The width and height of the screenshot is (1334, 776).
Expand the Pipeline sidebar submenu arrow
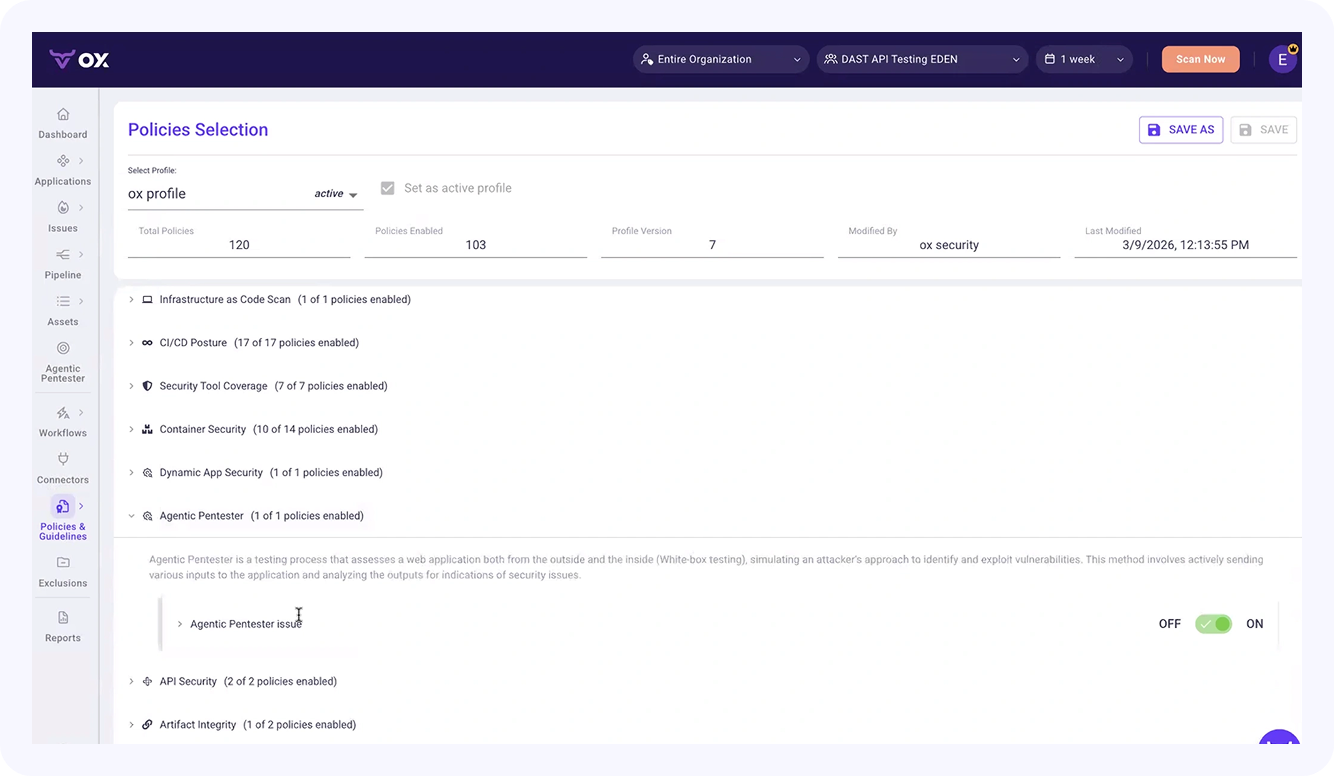click(x=82, y=255)
